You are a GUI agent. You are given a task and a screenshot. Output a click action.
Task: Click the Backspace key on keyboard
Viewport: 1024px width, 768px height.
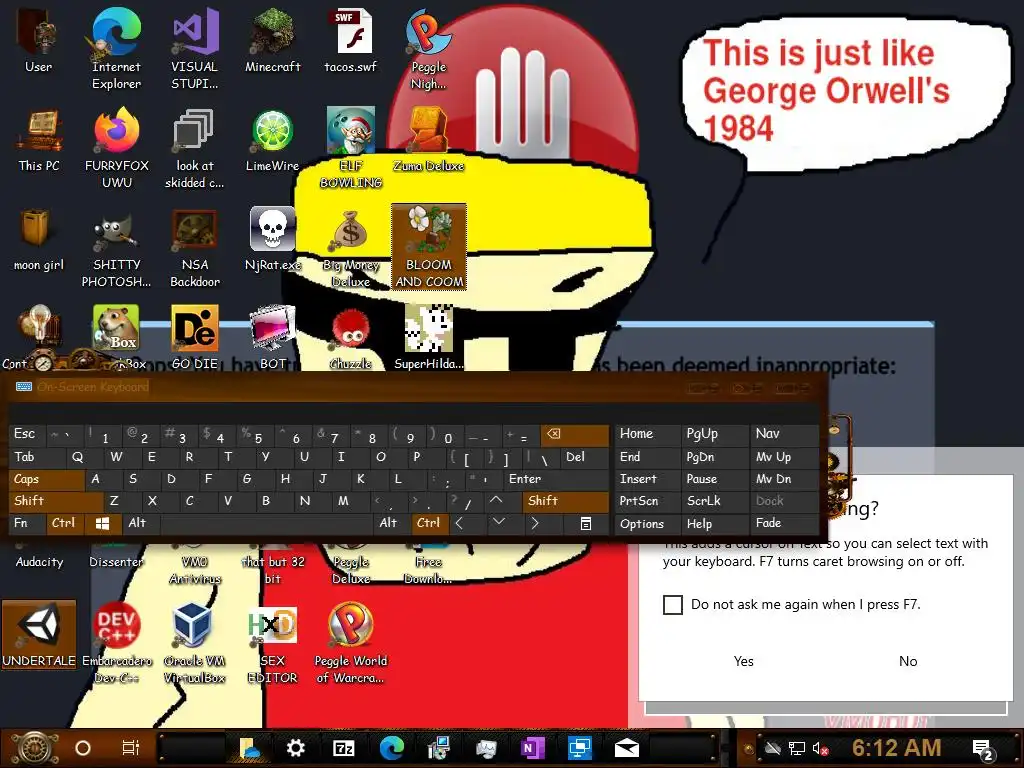(575, 434)
